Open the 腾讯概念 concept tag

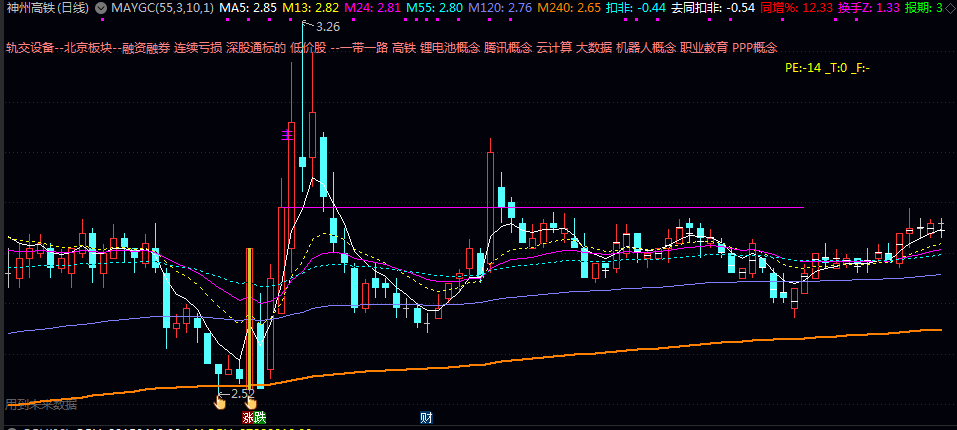pyautogui.click(x=508, y=48)
